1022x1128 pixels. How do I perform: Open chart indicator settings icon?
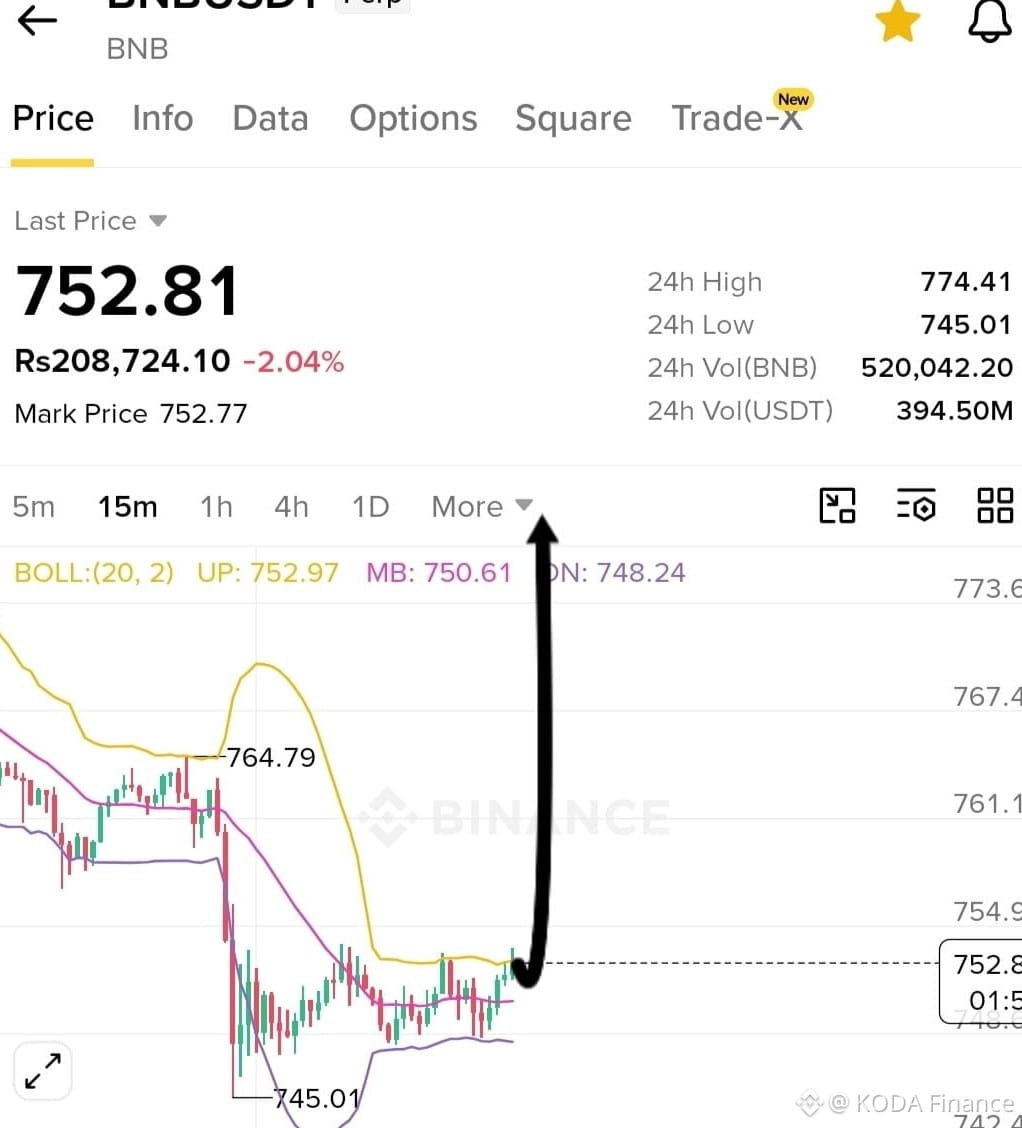pos(916,506)
